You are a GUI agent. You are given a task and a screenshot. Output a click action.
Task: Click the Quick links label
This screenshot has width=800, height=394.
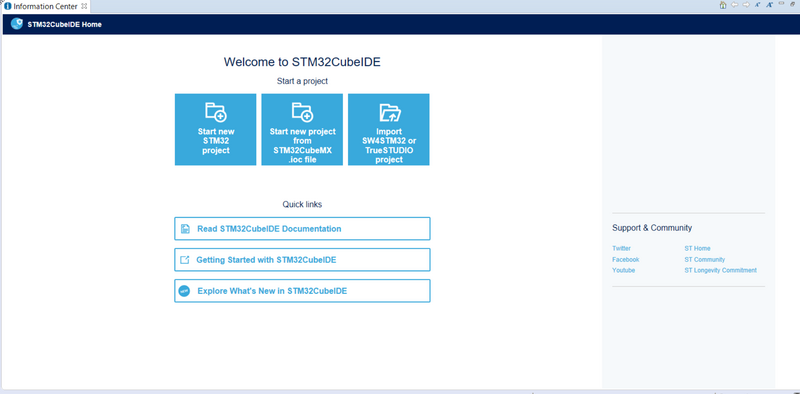302,205
